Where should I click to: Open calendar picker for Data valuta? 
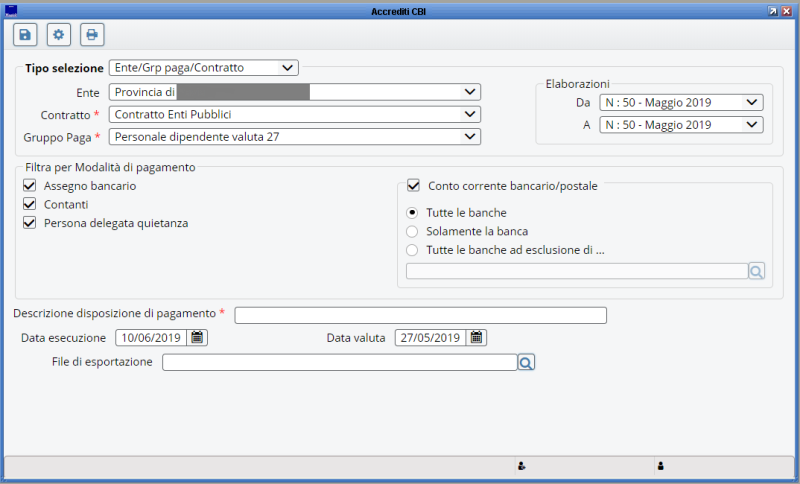point(477,338)
